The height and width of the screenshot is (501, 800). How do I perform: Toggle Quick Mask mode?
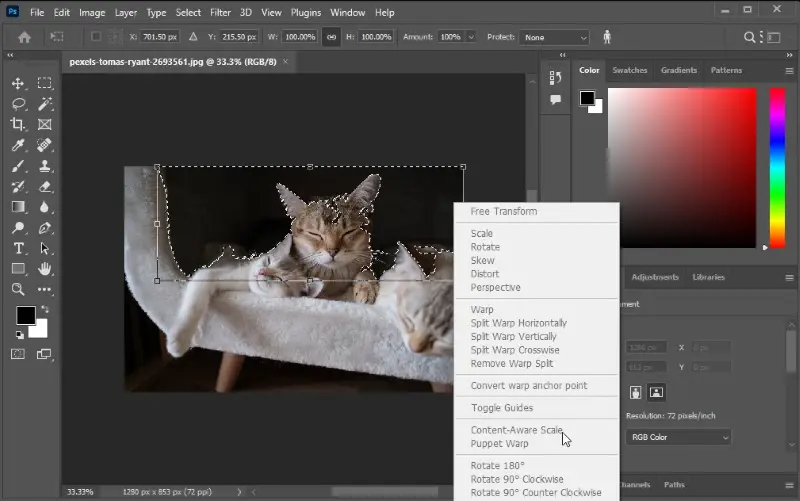pyautogui.click(x=18, y=354)
